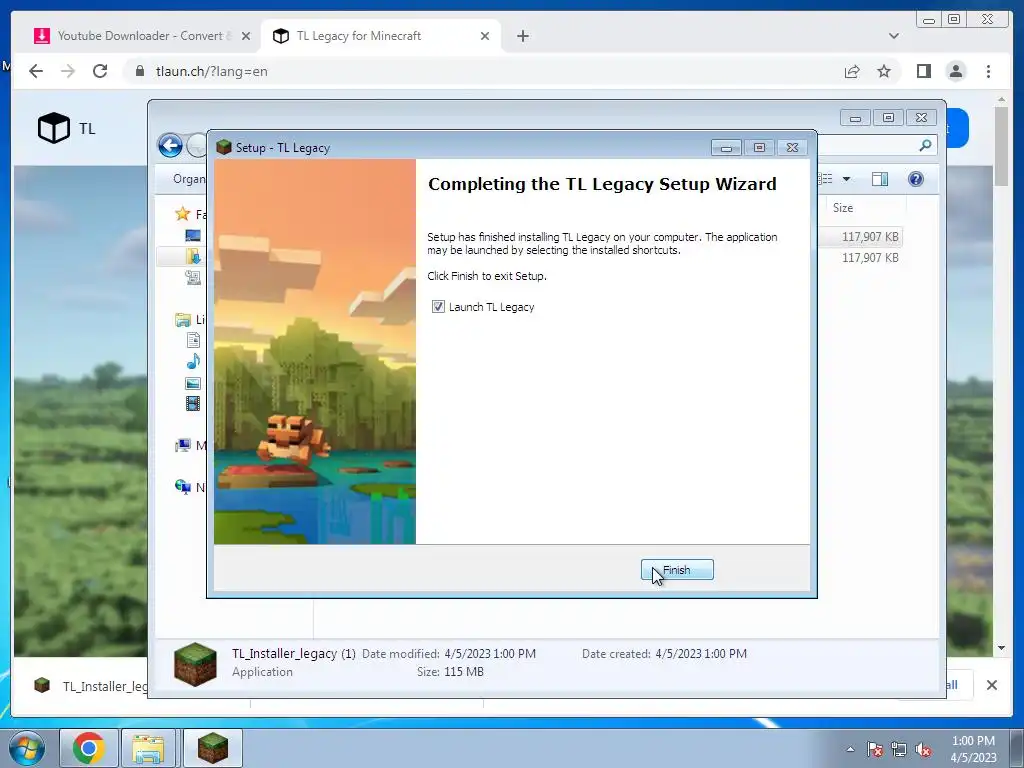Image resolution: width=1024 pixels, height=768 pixels.
Task: Click the network tray icon
Action: pos(899,749)
